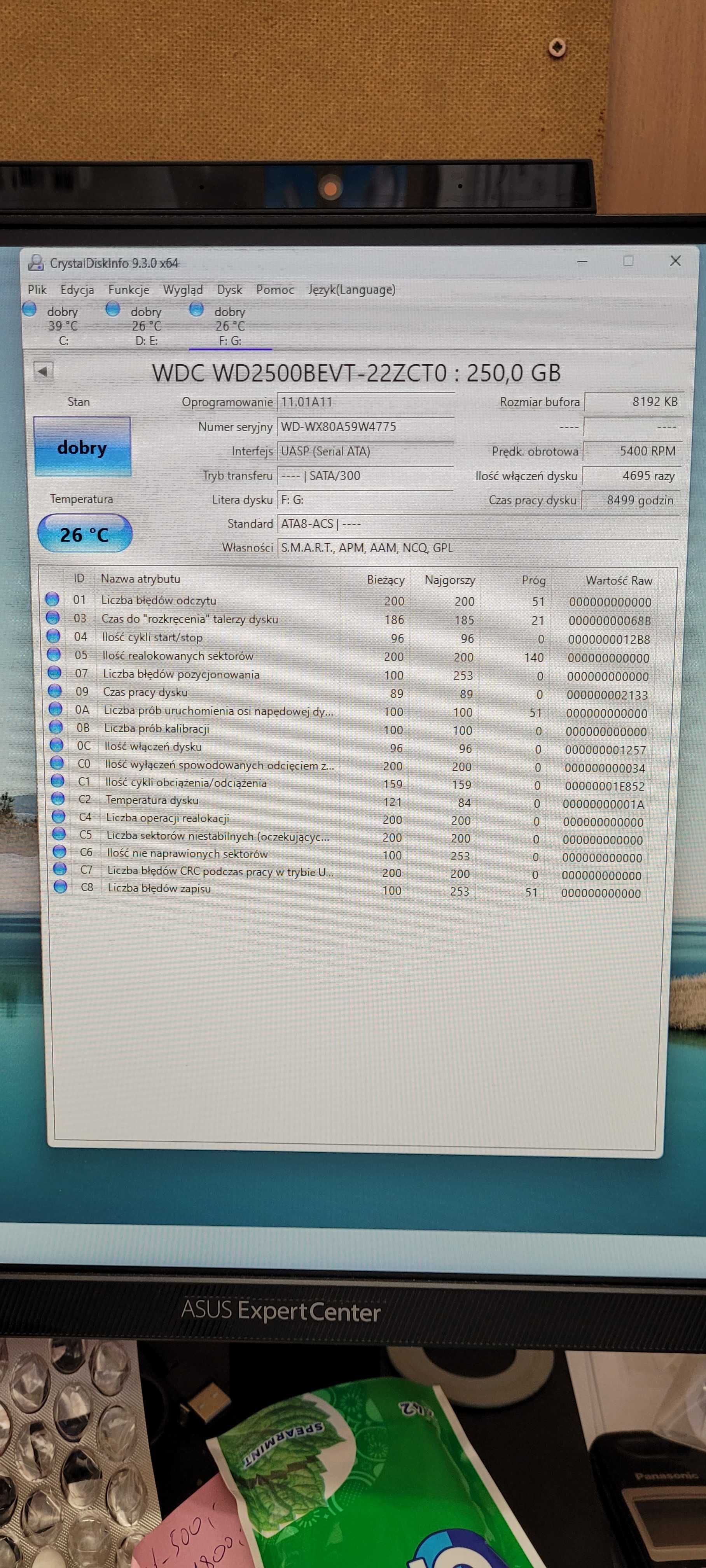Select row 'Ilość cykli start/stop'
The width and height of the screenshot is (706, 1568).
point(350,638)
